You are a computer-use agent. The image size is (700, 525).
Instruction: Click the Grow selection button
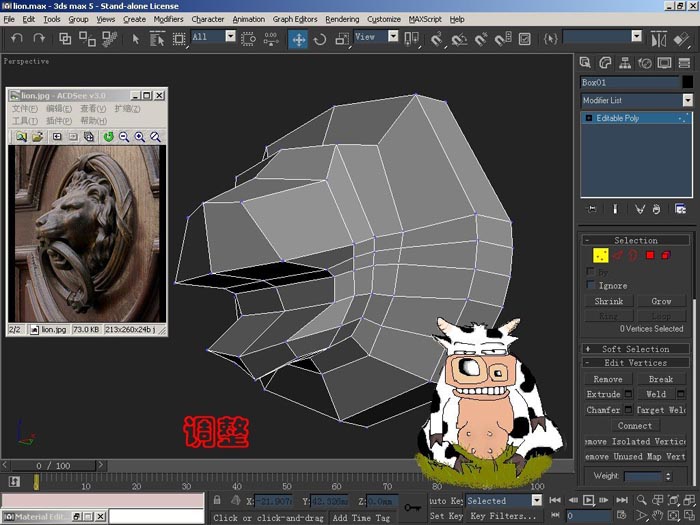[661, 301]
